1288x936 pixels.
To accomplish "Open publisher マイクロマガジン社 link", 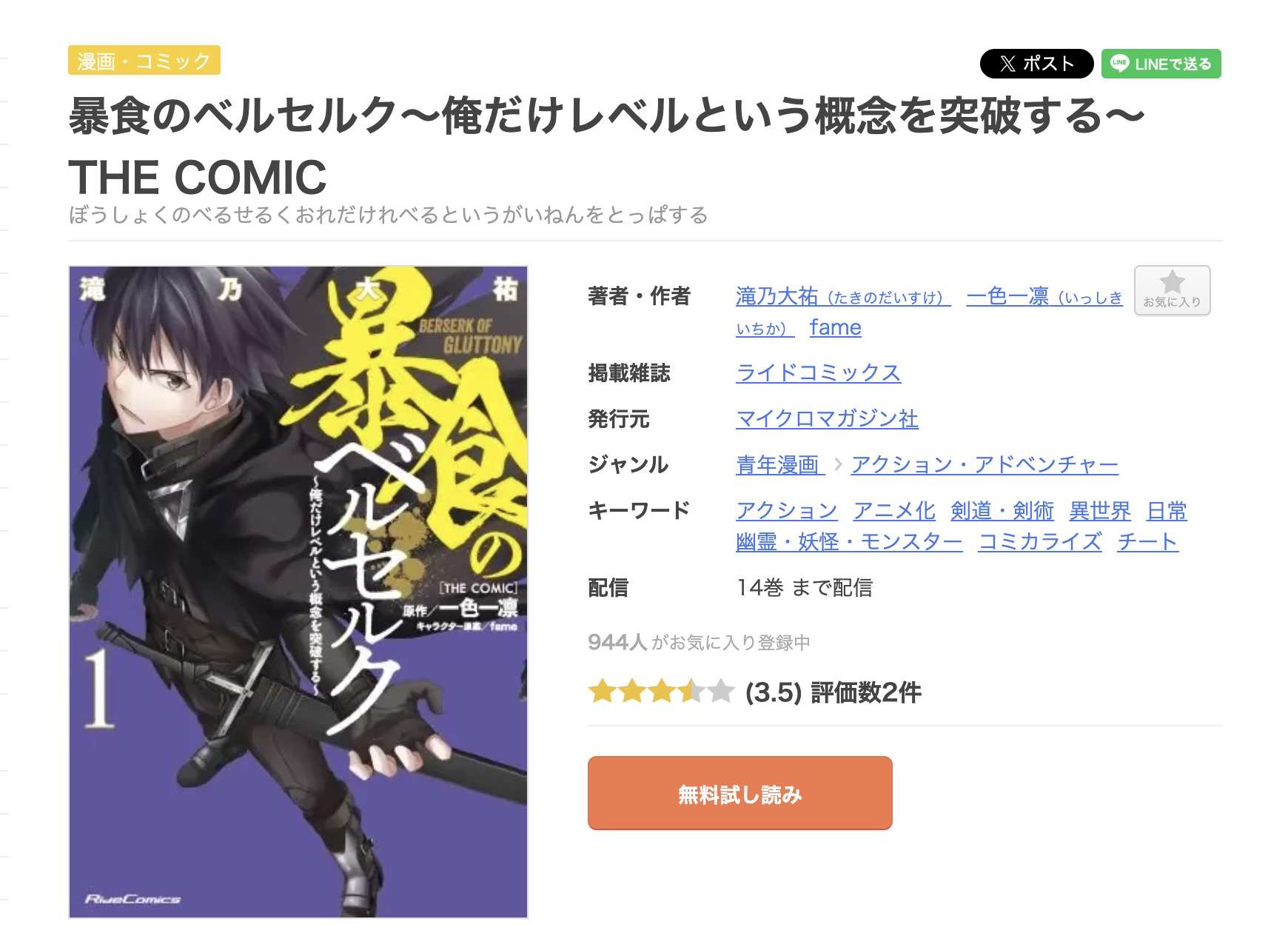I will tap(827, 418).
